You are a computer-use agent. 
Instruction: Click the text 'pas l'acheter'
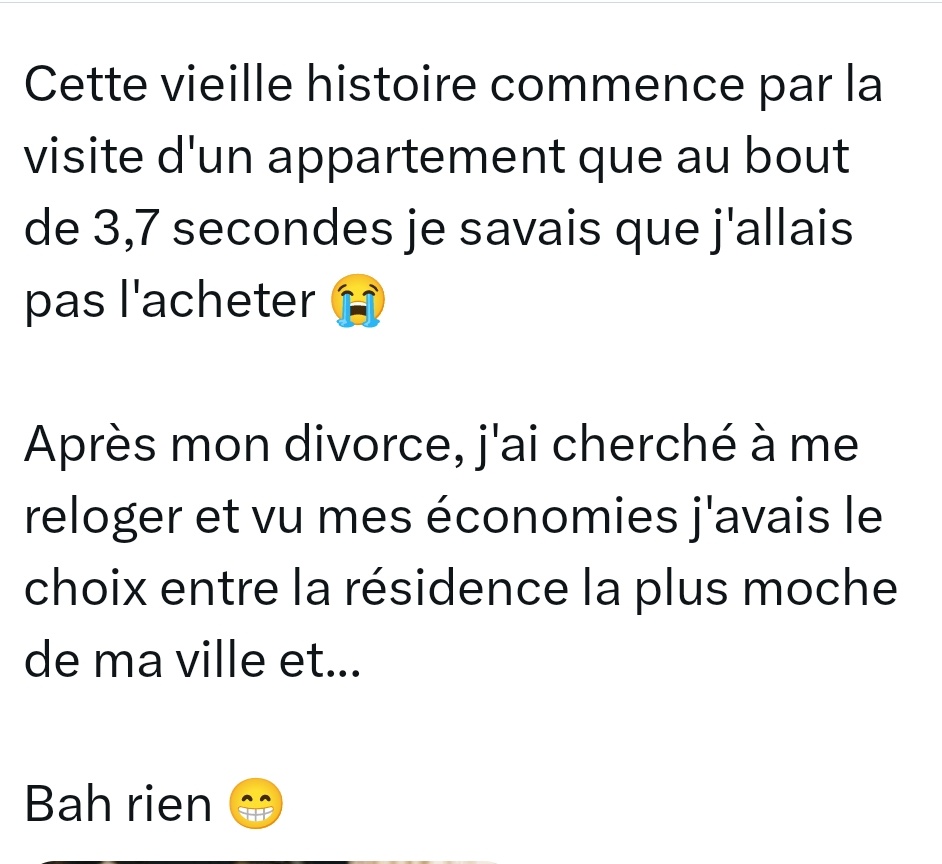(170, 300)
